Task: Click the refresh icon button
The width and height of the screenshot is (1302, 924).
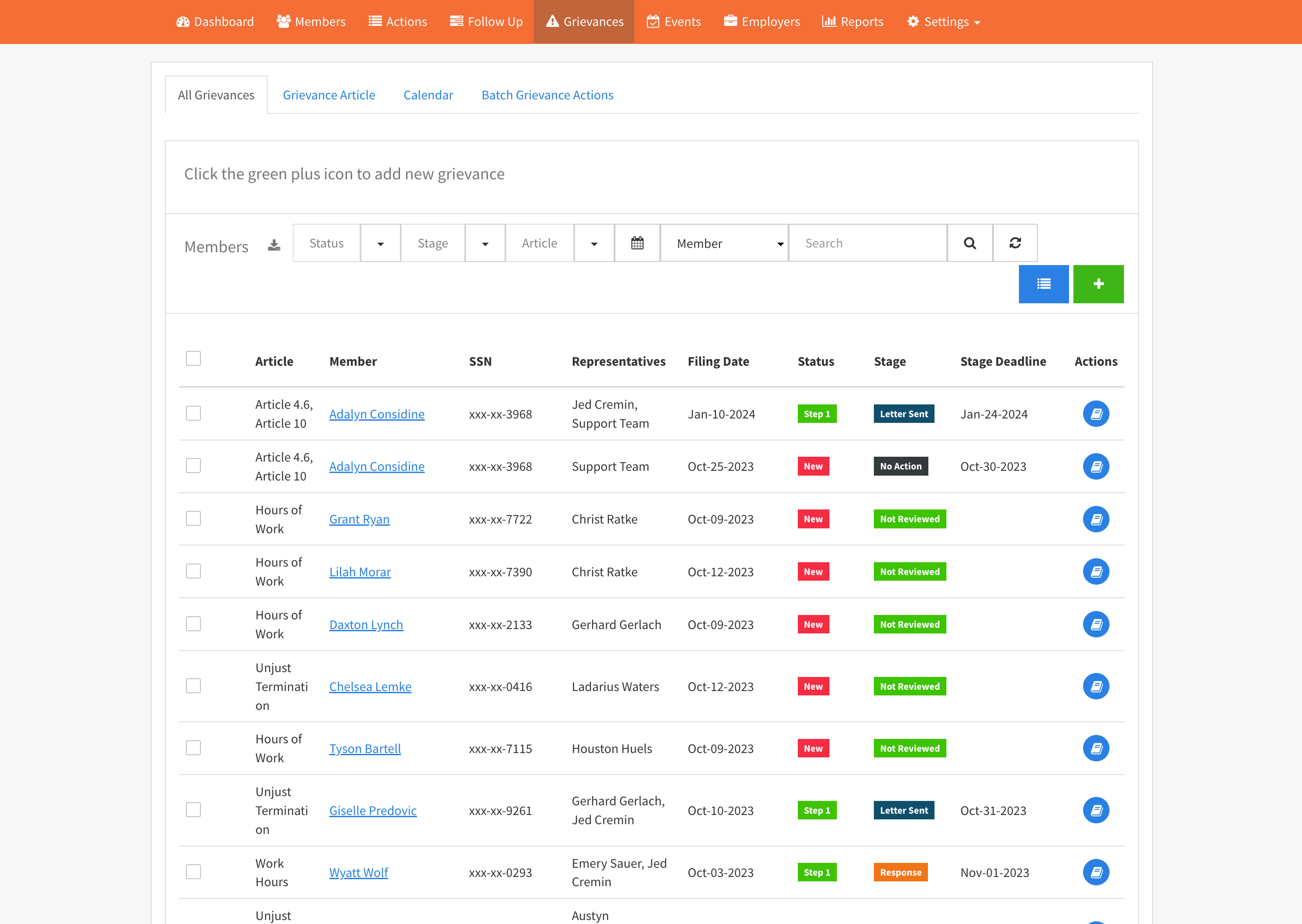Action: [1015, 243]
